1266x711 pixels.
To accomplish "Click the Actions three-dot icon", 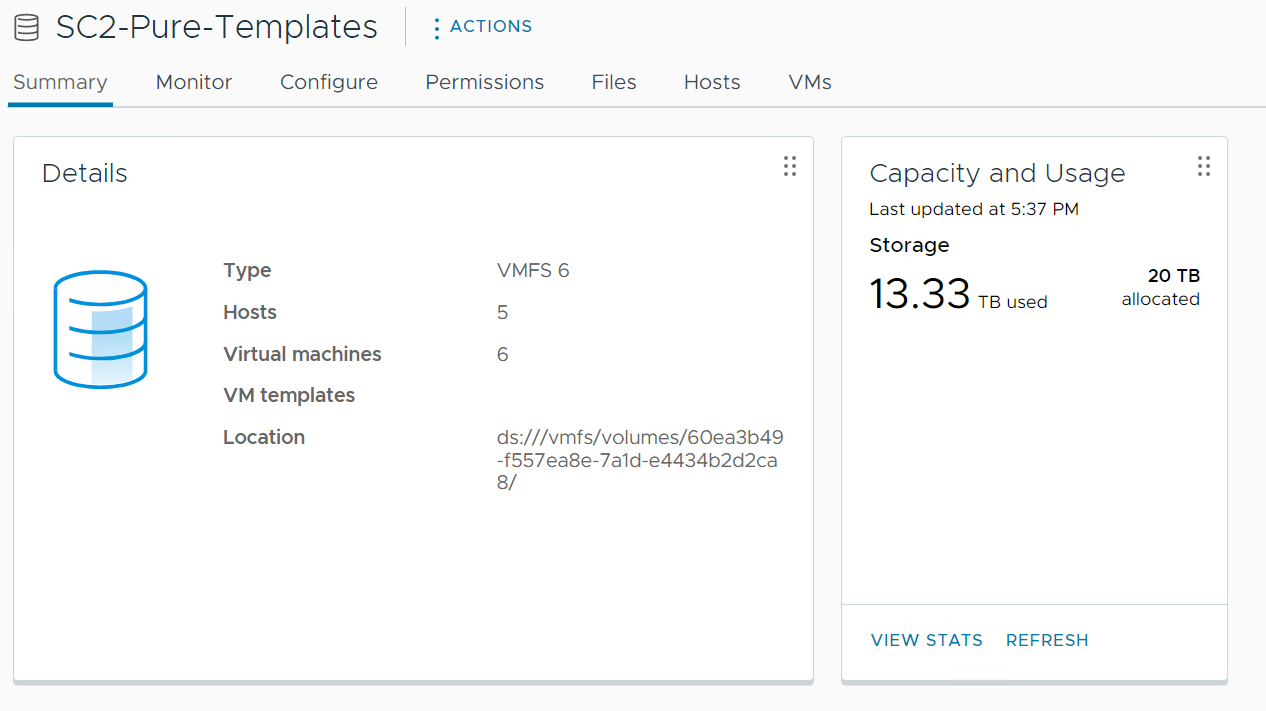I will tap(436, 28).
